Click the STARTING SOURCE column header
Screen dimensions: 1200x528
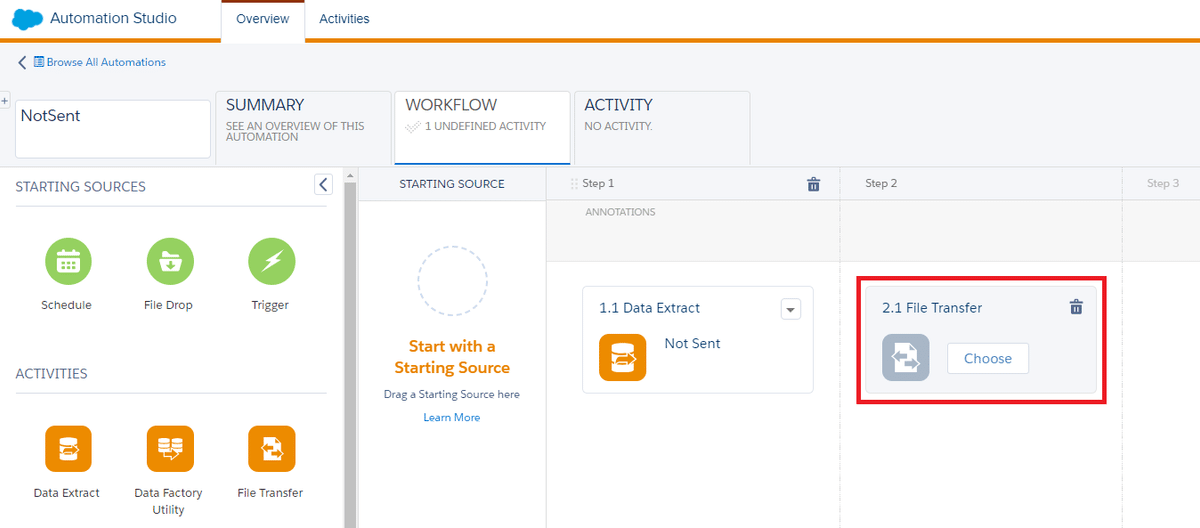(x=452, y=184)
